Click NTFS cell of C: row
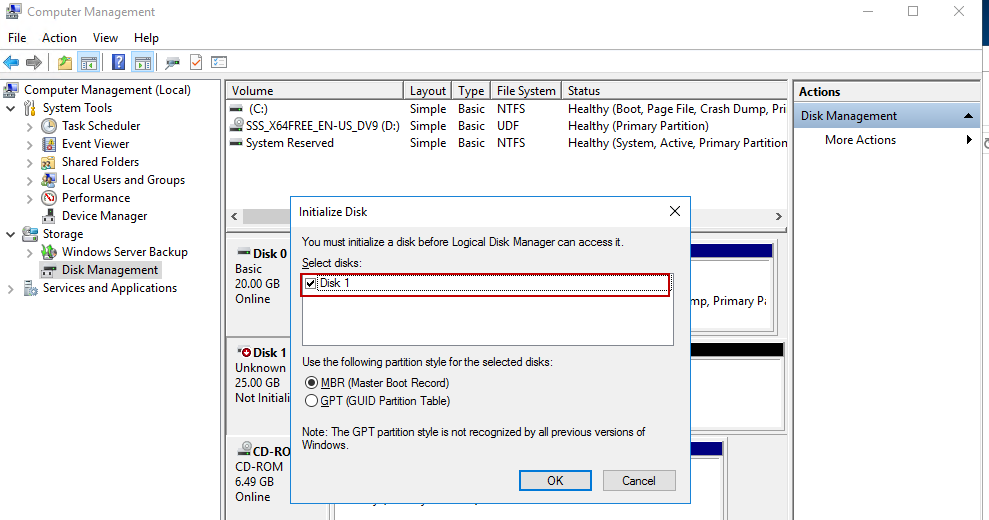Image resolution: width=989 pixels, height=520 pixels. tap(511, 109)
